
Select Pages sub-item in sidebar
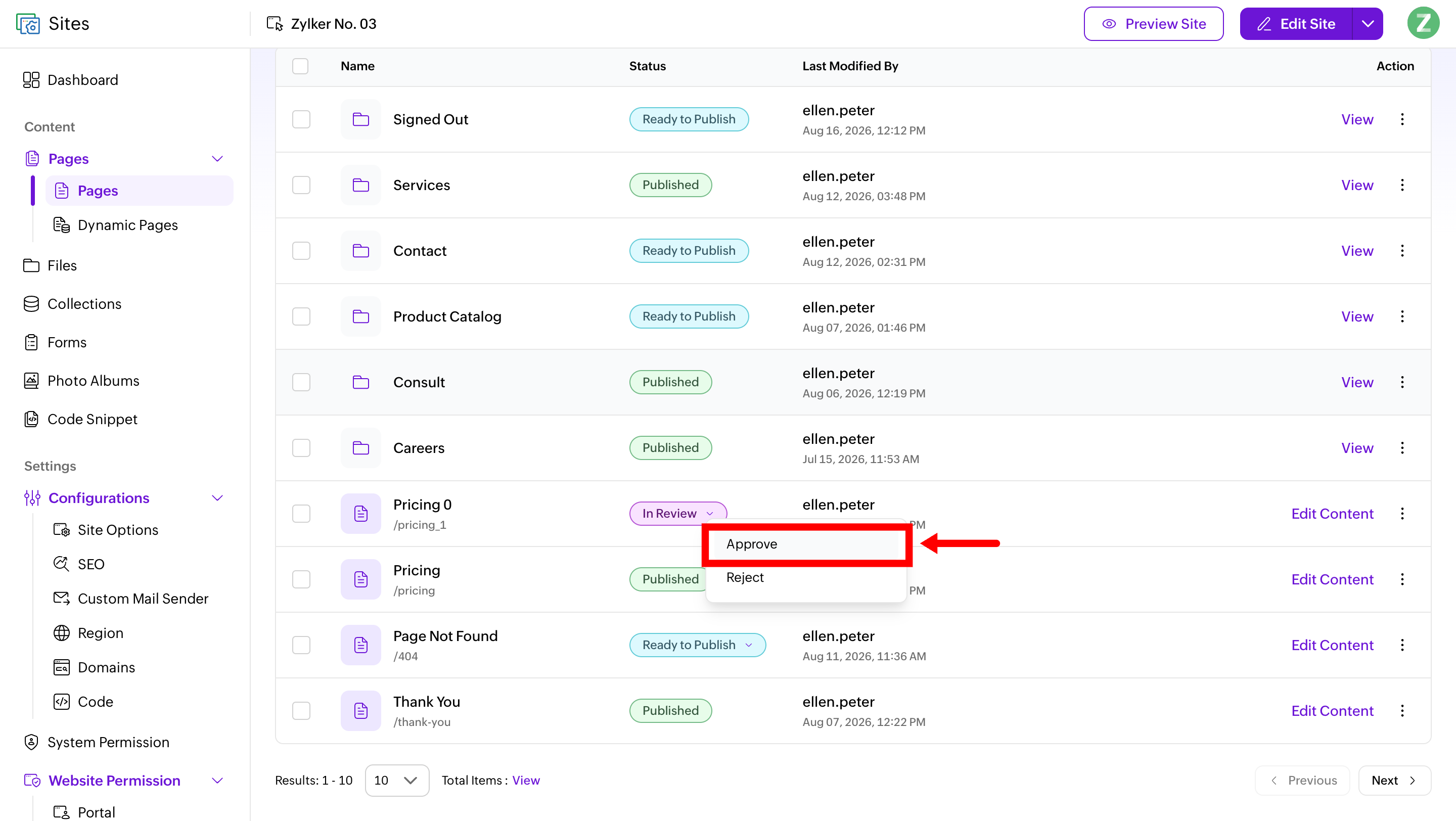pyautogui.click(x=140, y=191)
